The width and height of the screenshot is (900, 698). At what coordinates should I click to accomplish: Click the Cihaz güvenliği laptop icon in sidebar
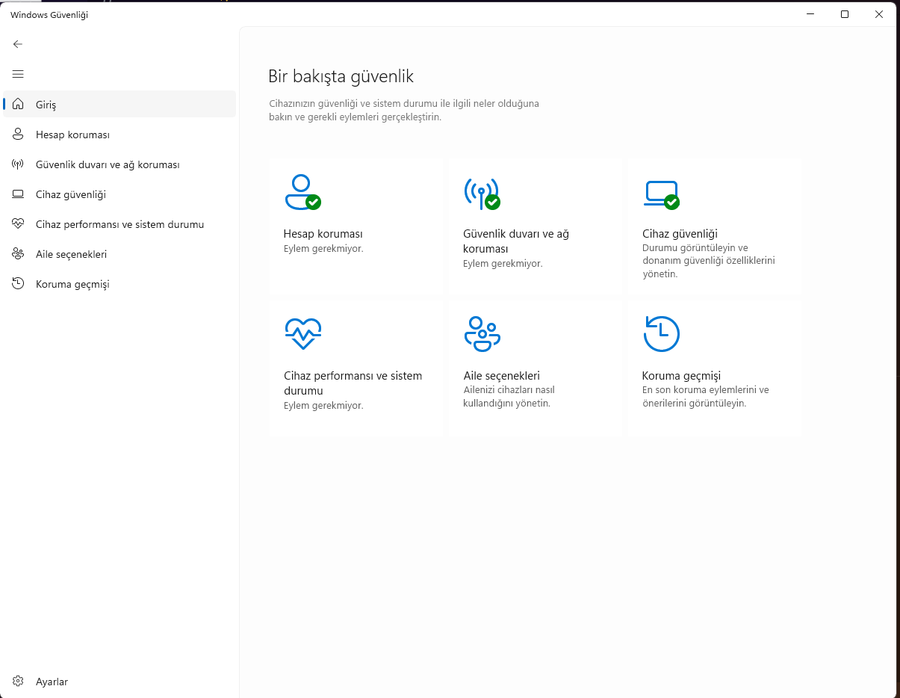point(18,194)
